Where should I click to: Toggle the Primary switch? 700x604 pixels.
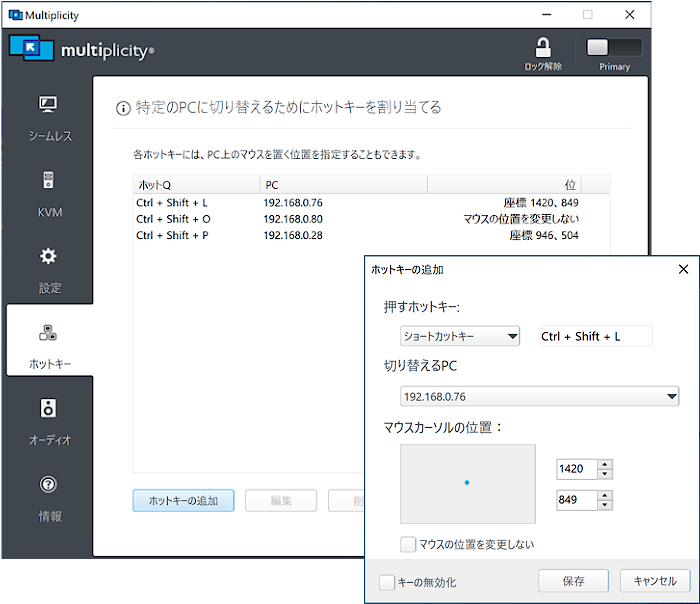tap(614, 47)
